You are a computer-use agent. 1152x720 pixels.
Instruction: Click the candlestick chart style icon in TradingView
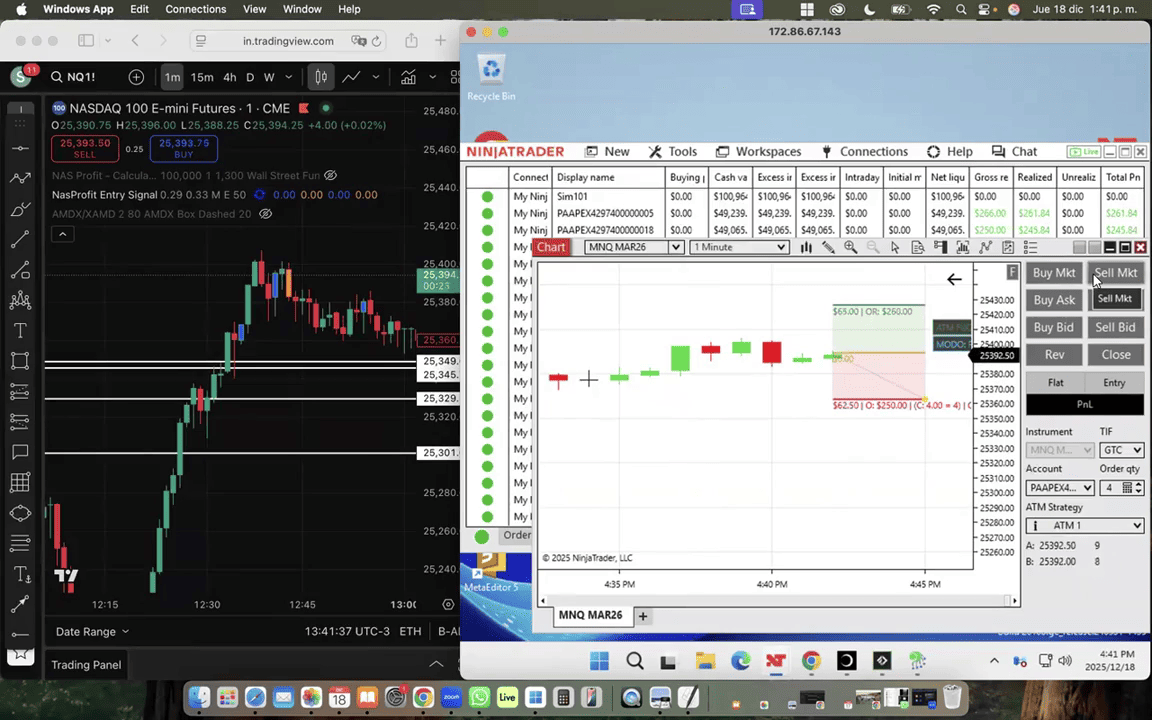pos(320,77)
